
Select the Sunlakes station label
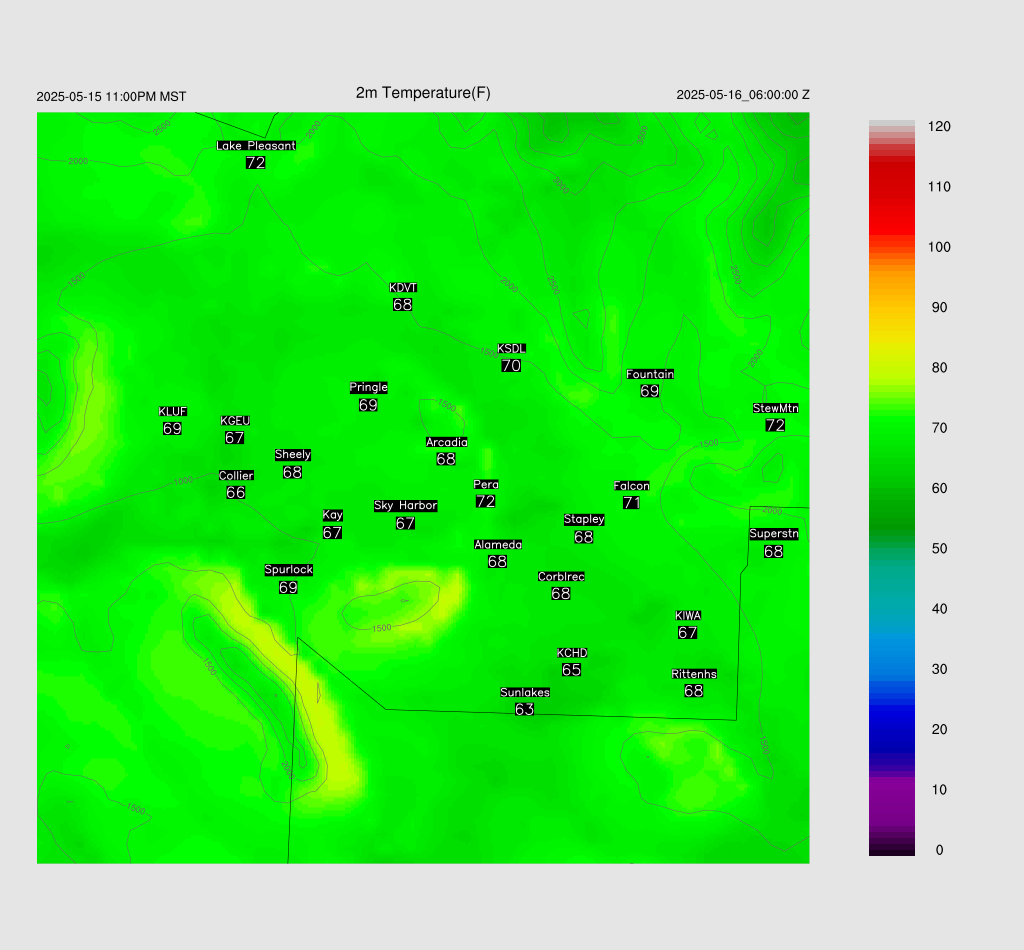(525, 692)
